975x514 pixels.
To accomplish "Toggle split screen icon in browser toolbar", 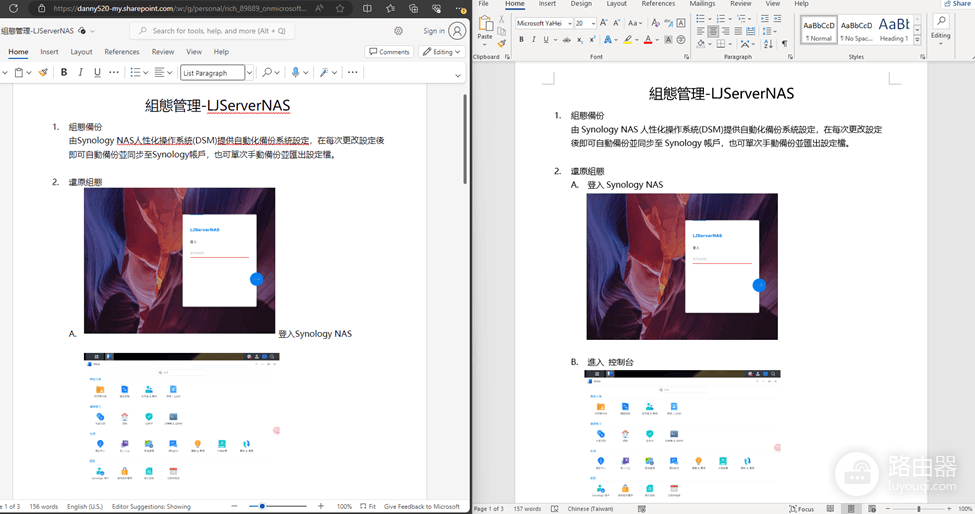I will coord(367,9).
